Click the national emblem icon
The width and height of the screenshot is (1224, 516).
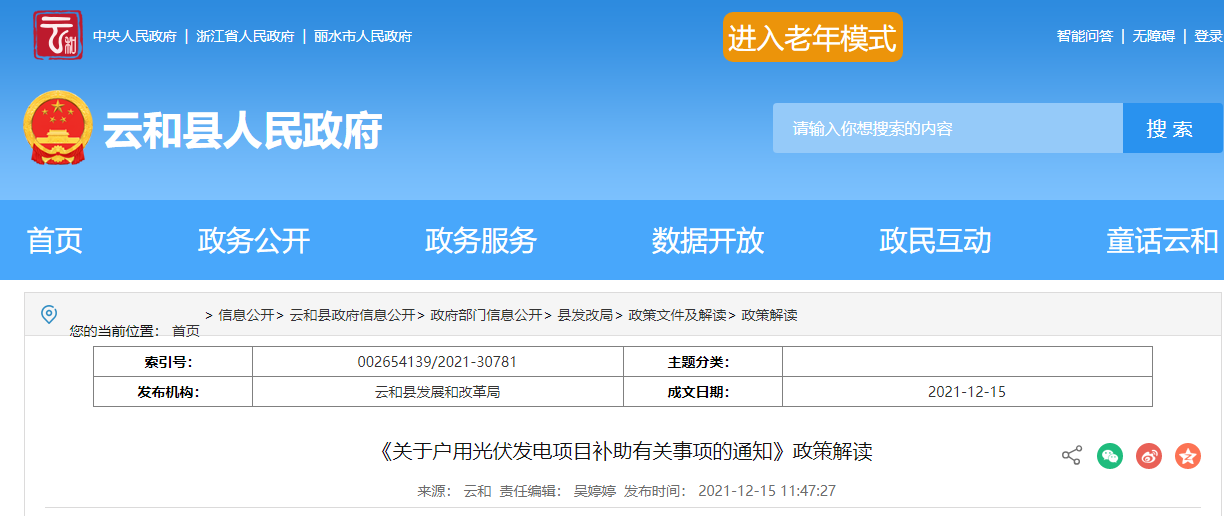(58, 128)
